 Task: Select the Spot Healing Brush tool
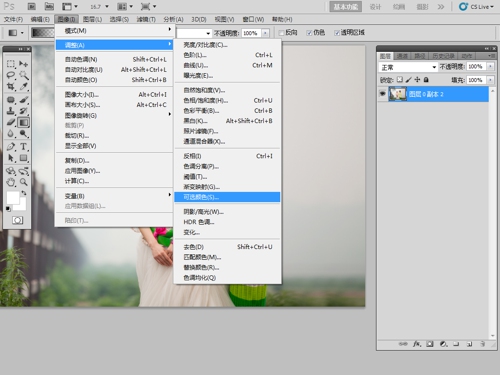tap(11, 100)
